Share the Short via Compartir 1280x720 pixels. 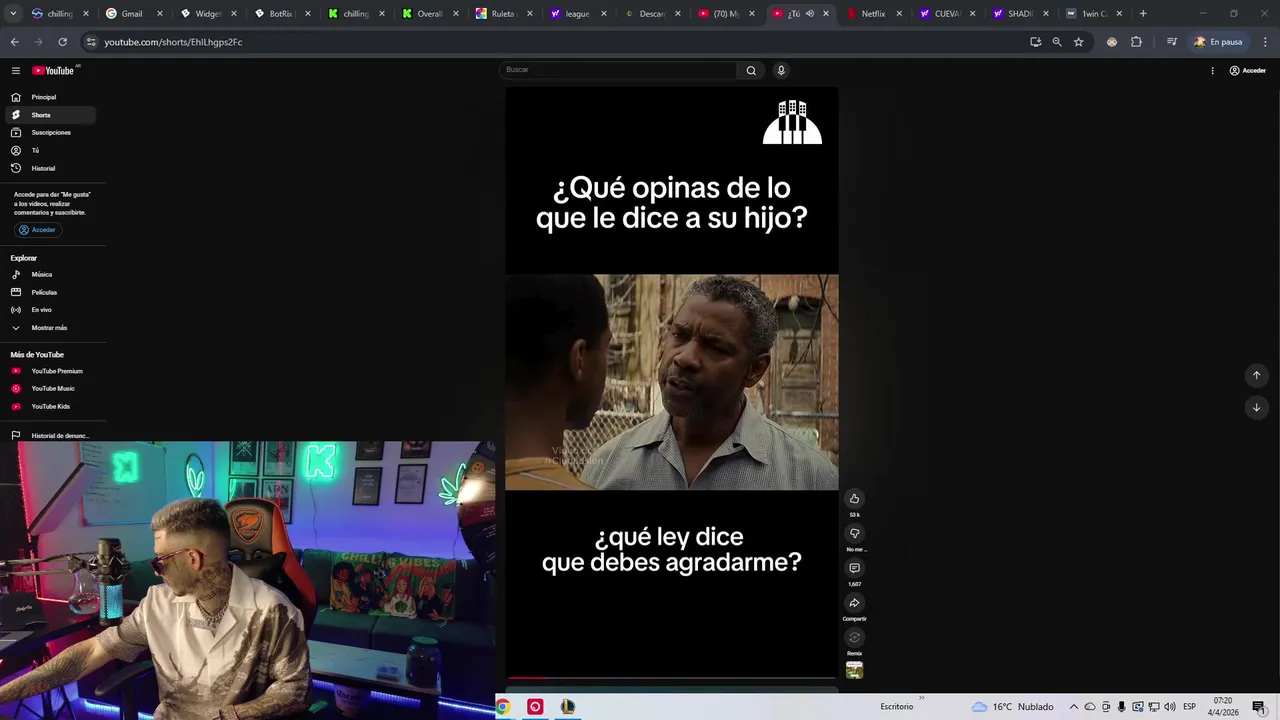click(x=854, y=603)
